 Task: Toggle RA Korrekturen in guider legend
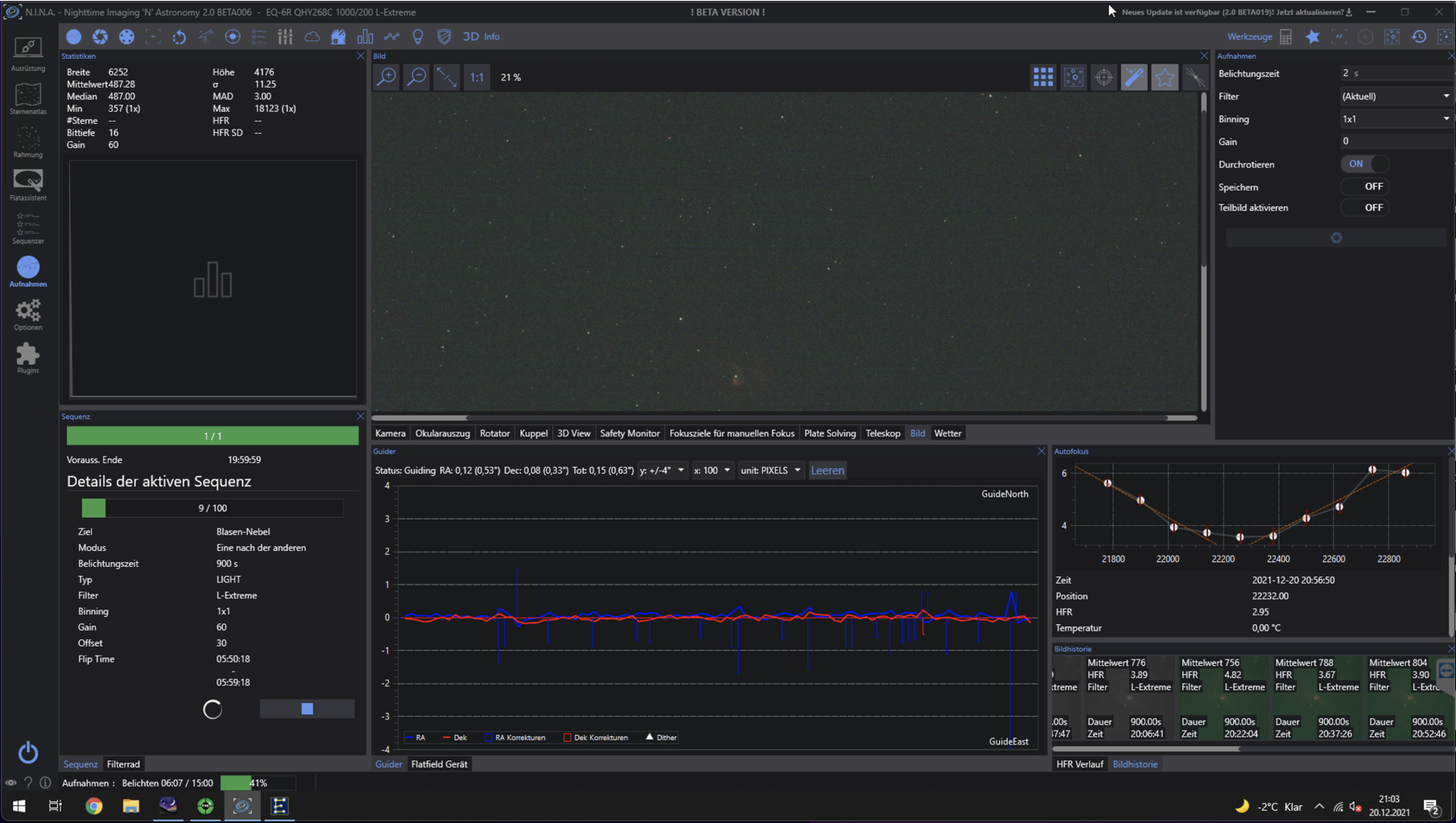point(515,738)
